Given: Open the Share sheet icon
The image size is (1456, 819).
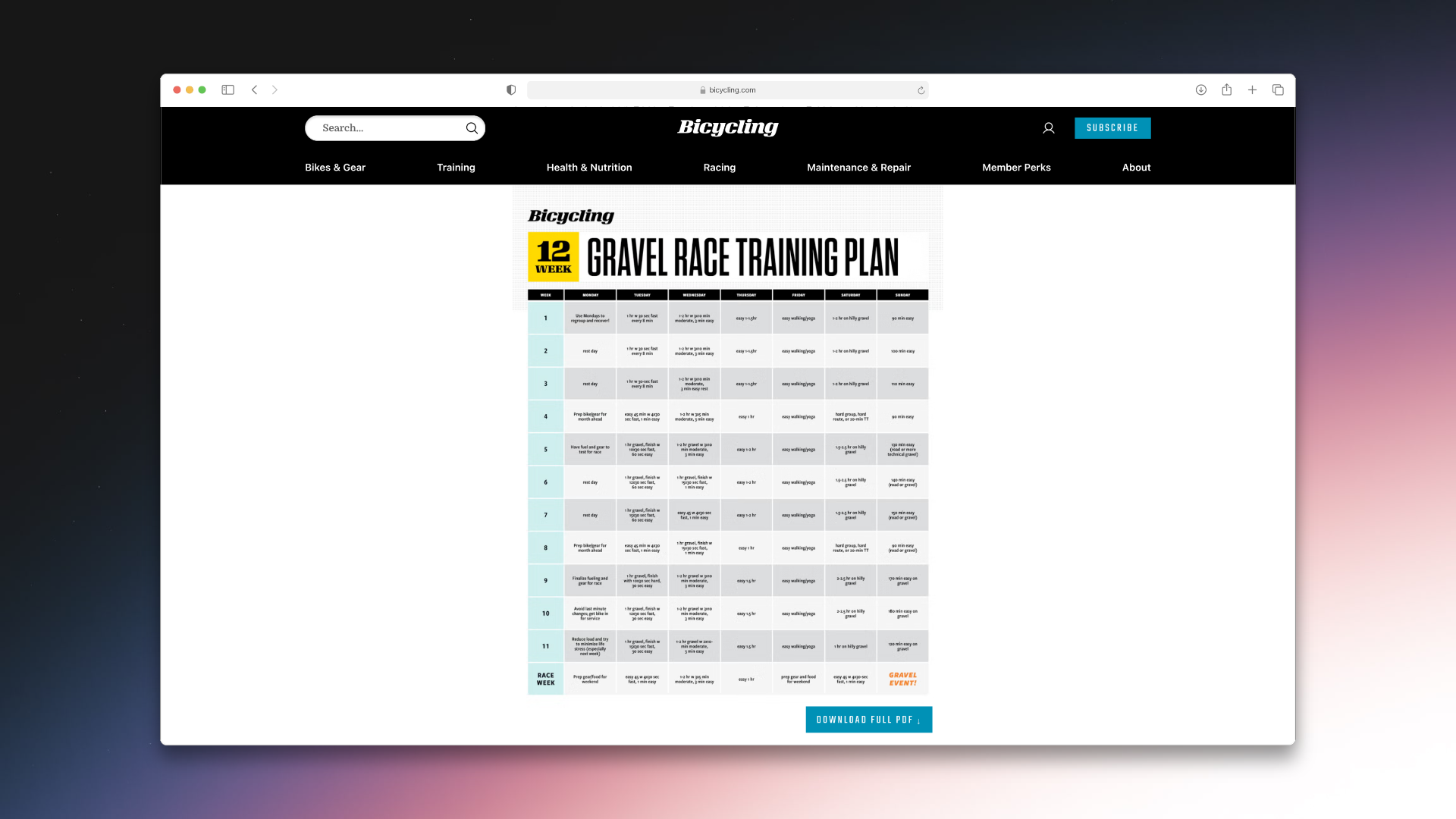Looking at the screenshot, I should coord(1226,89).
